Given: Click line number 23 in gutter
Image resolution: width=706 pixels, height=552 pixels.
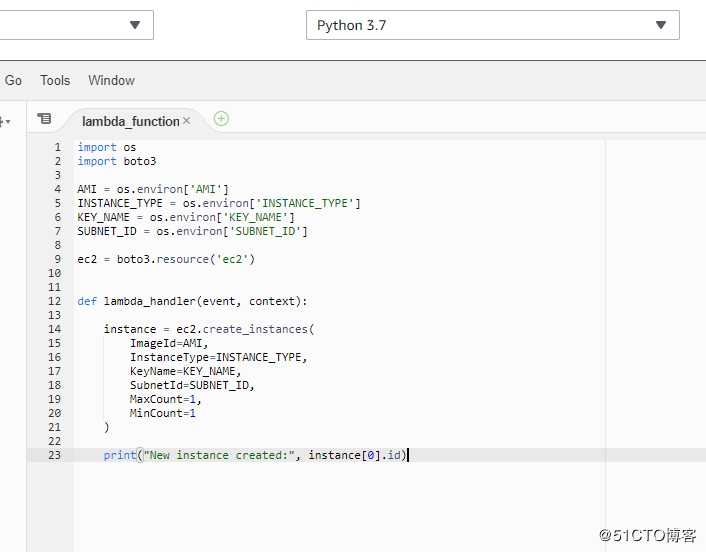Looking at the screenshot, I should pyautogui.click(x=54, y=455).
